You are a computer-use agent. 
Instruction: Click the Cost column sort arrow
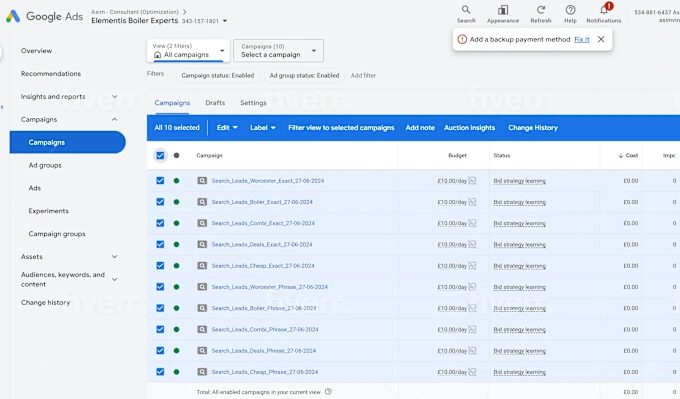tap(621, 155)
